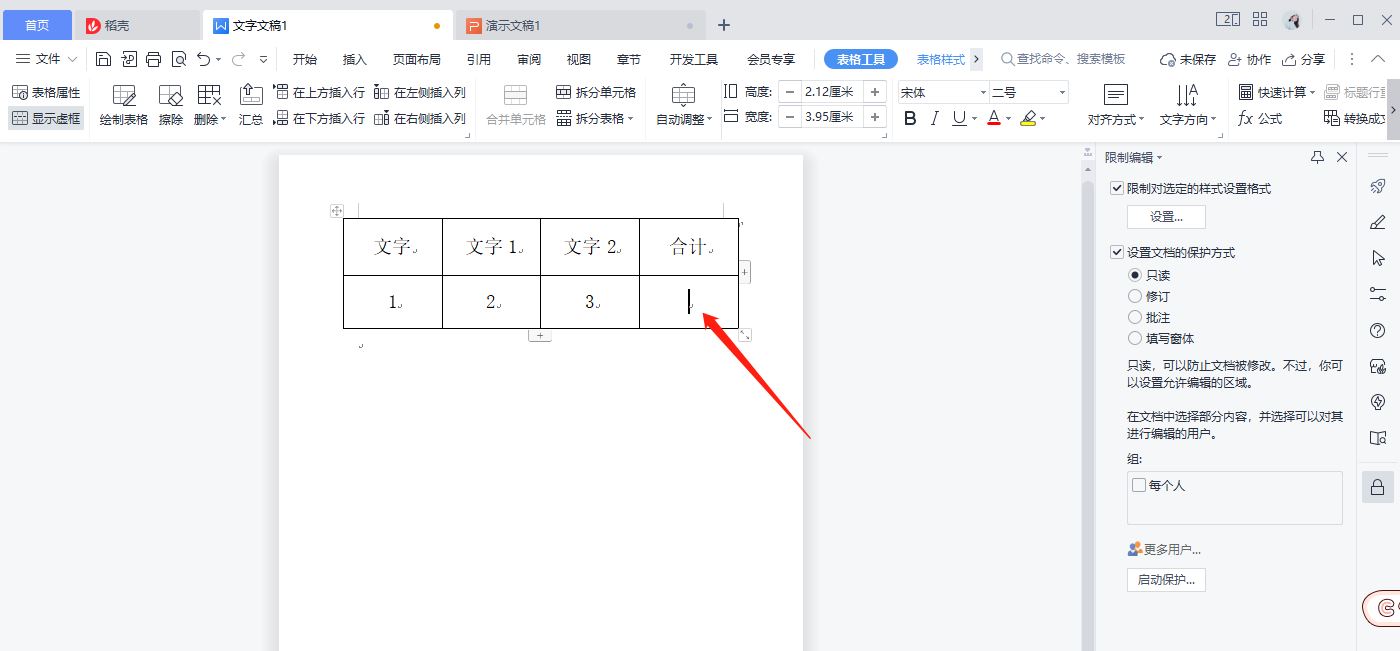The width and height of the screenshot is (1400, 651).
Task: Apply Bold formatting
Action: [910, 118]
